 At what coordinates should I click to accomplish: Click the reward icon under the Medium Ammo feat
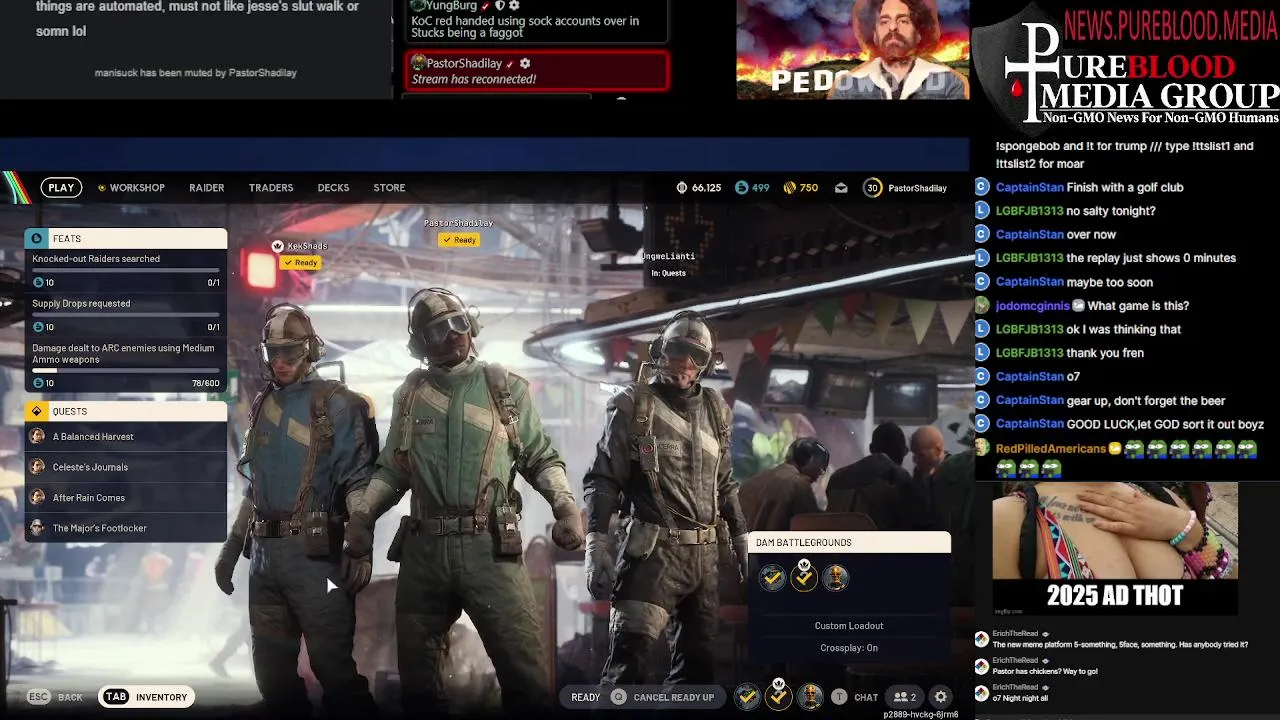[x=38, y=383]
